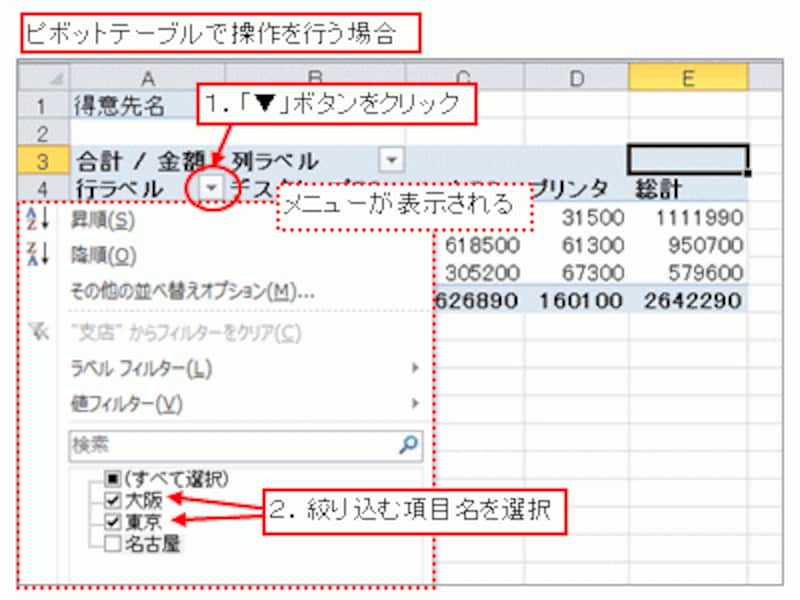800x600 pixels.
Task: Toggle the すべて選択 checkbox
Action: [112, 479]
